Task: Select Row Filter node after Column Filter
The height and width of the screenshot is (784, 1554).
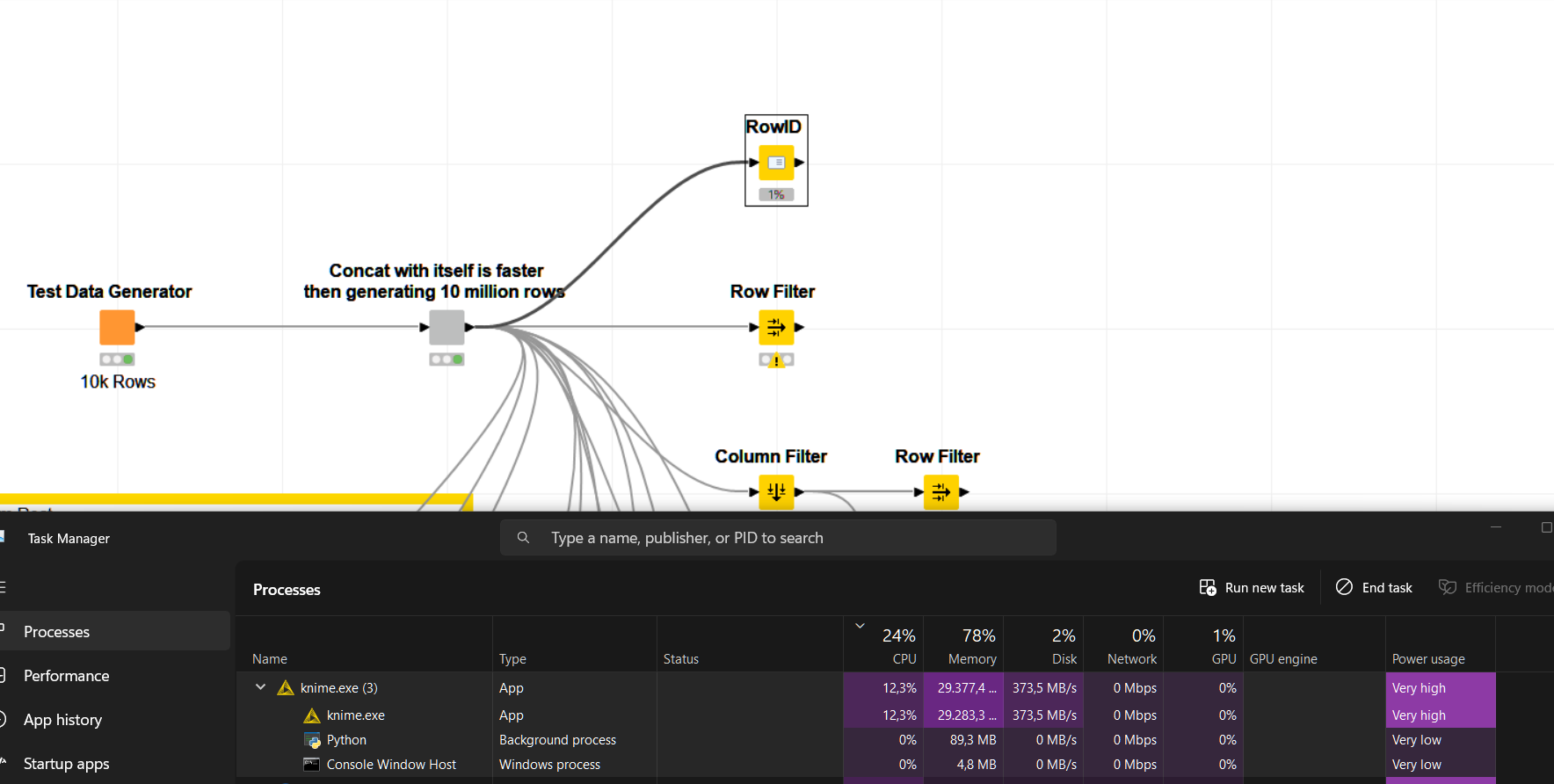Action: coord(941,492)
